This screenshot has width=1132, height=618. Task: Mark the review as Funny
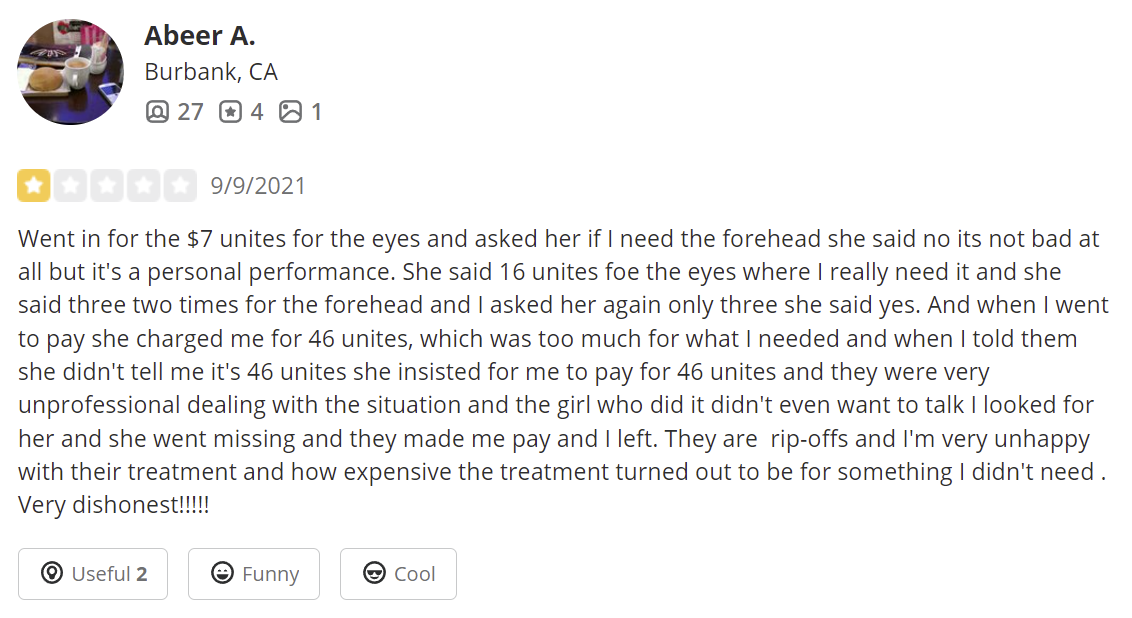[254, 574]
